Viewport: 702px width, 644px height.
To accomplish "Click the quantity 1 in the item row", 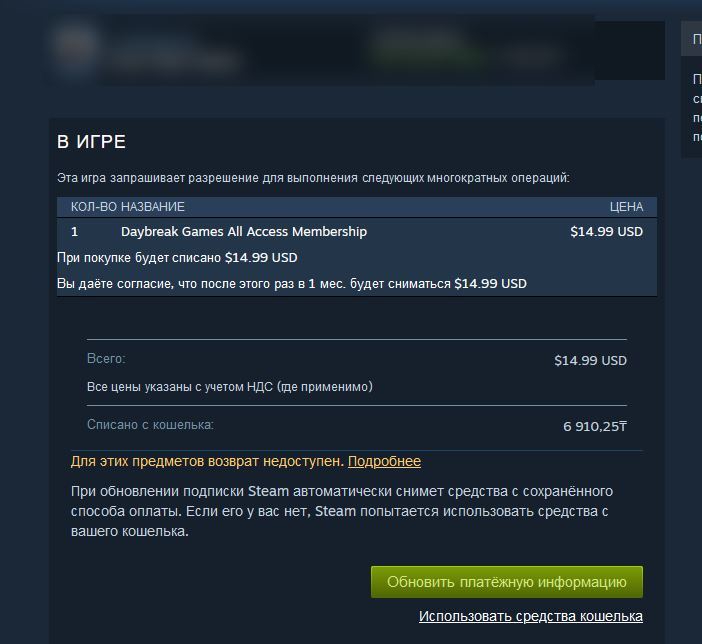I will click(74, 232).
